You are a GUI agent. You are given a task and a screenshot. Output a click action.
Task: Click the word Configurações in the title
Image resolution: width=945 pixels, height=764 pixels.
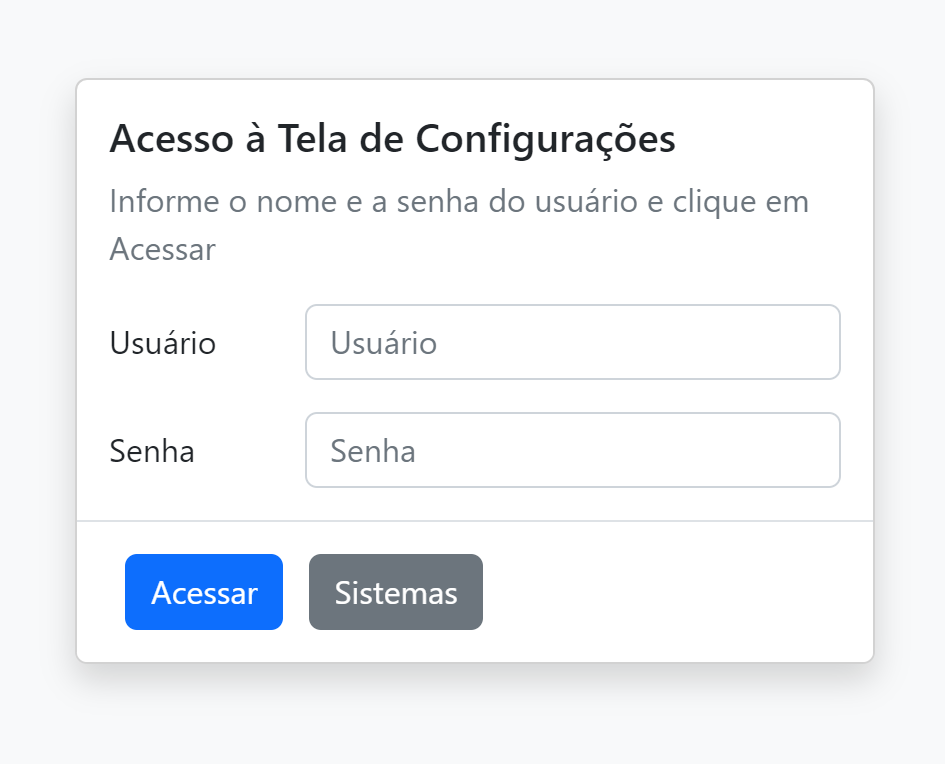pos(546,139)
